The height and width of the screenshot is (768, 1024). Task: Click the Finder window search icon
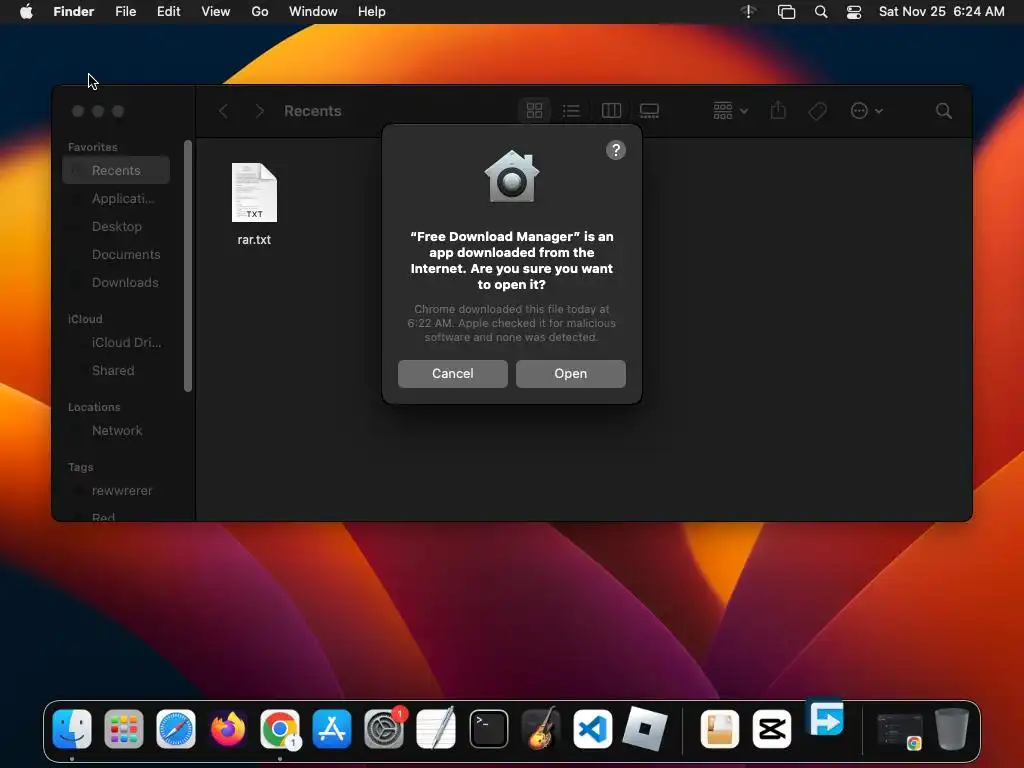[x=943, y=111]
